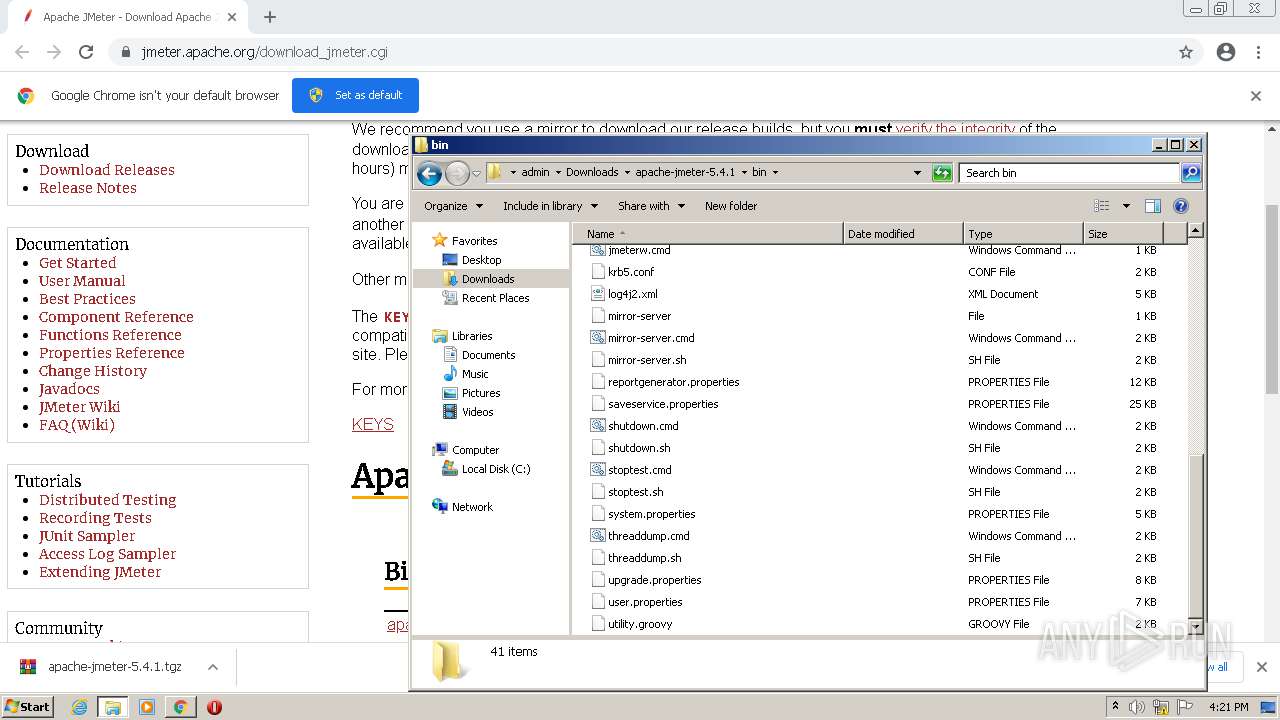Click Chrome back arrow
The width and height of the screenshot is (1280, 720).
click(22, 52)
